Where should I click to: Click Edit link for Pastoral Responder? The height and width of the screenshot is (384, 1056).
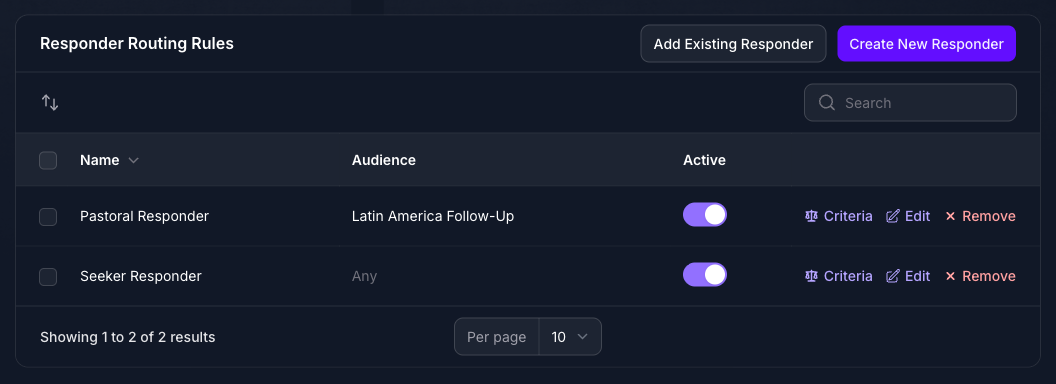click(908, 216)
